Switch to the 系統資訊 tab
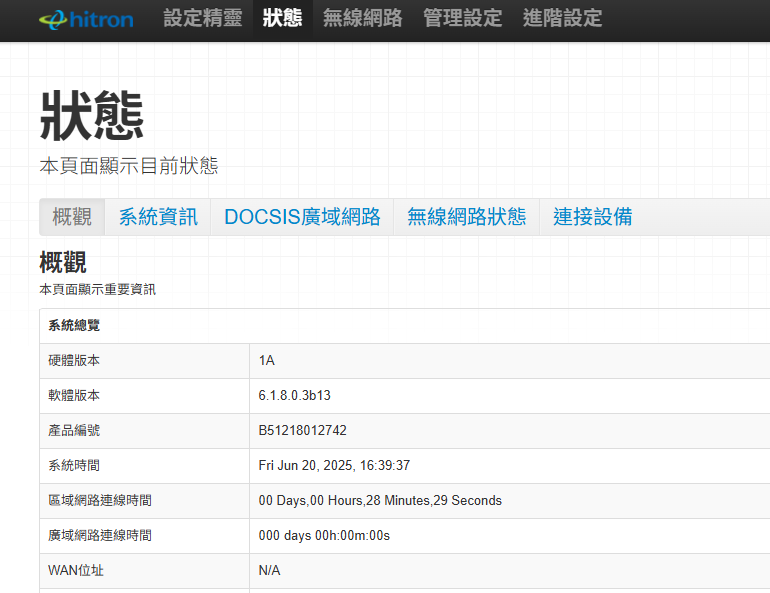 tap(158, 217)
